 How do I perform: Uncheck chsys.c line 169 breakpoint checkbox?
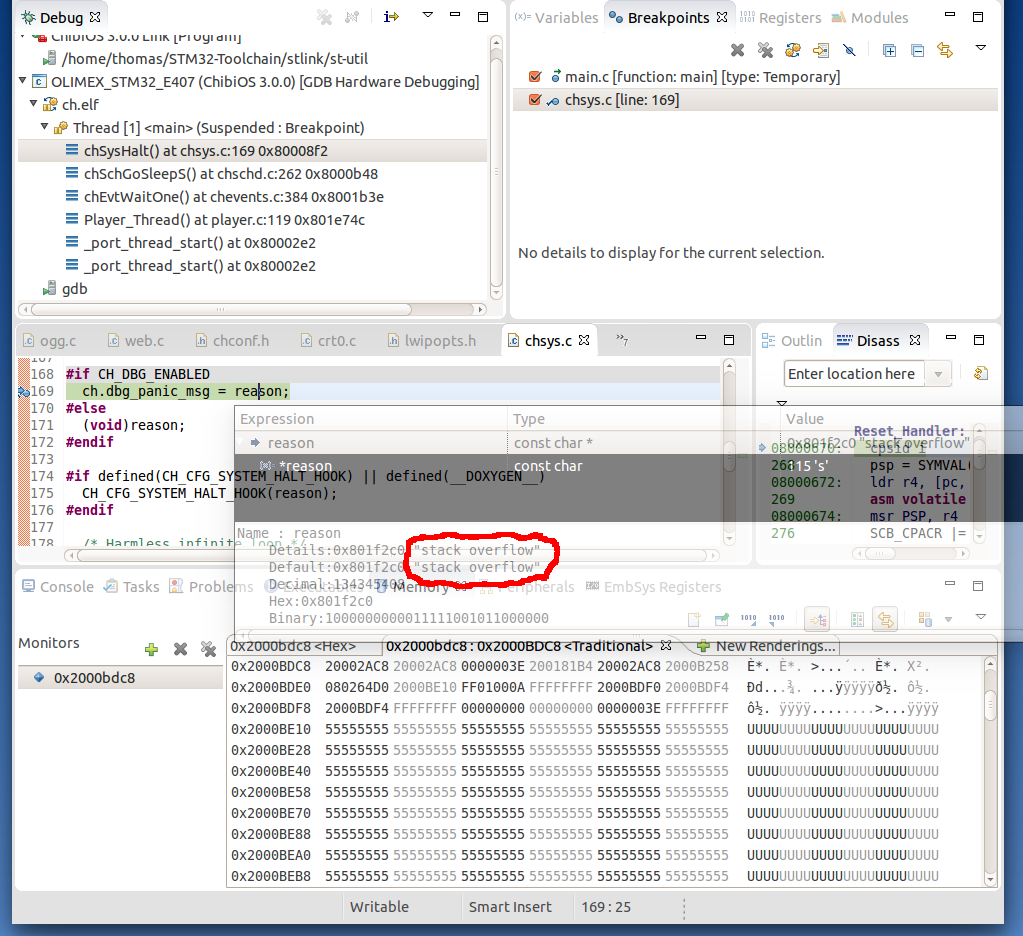click(535, 100)
